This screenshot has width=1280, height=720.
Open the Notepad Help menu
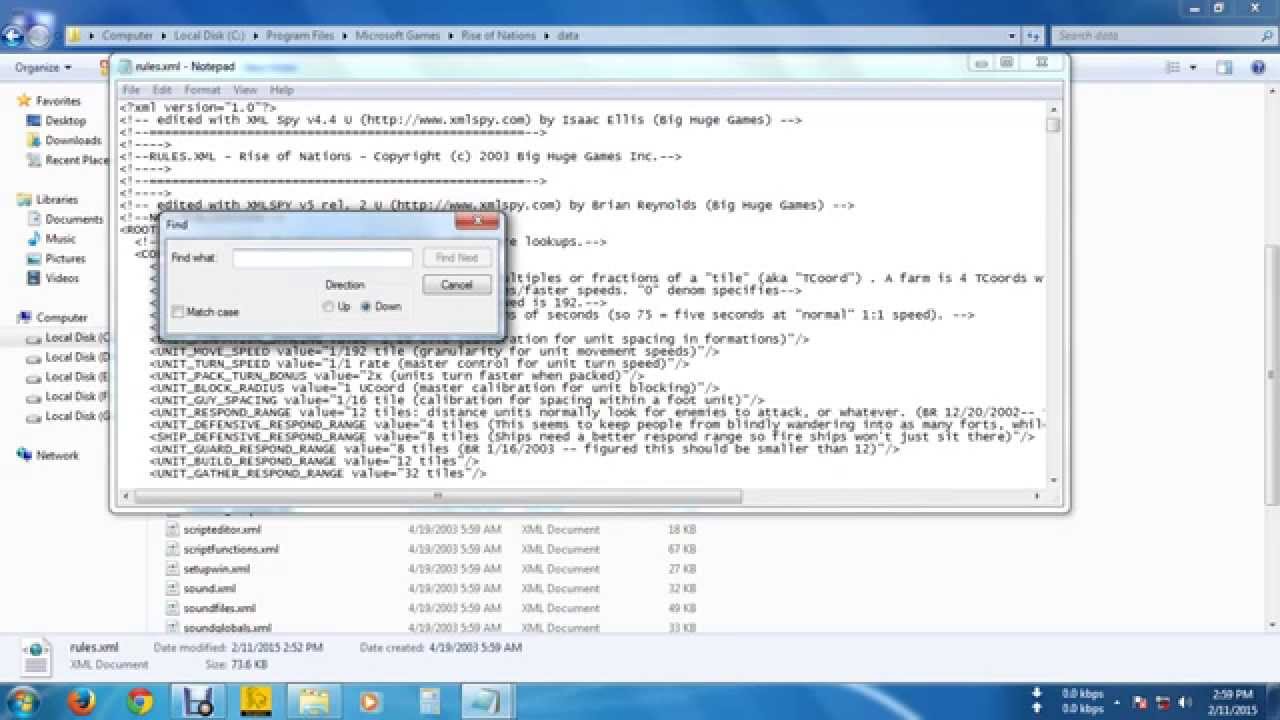282,90
